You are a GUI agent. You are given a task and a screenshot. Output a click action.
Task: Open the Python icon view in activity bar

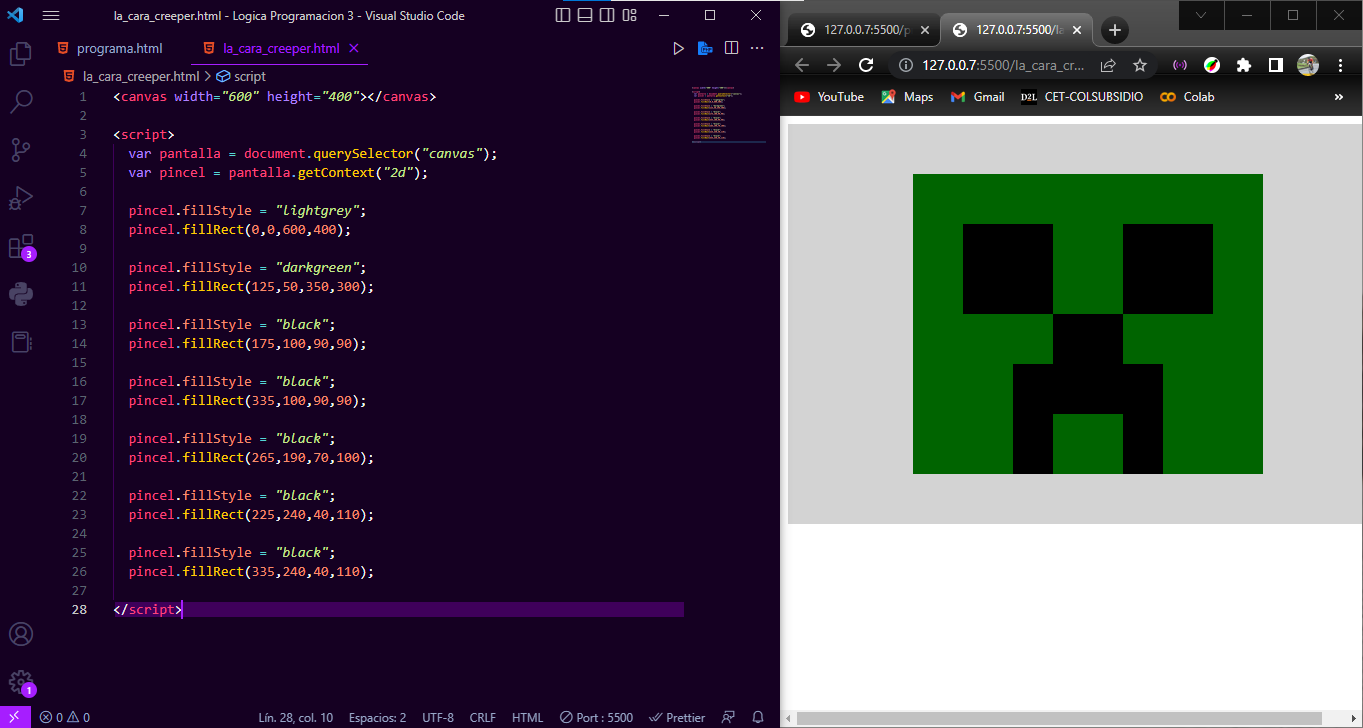(21, 294)
